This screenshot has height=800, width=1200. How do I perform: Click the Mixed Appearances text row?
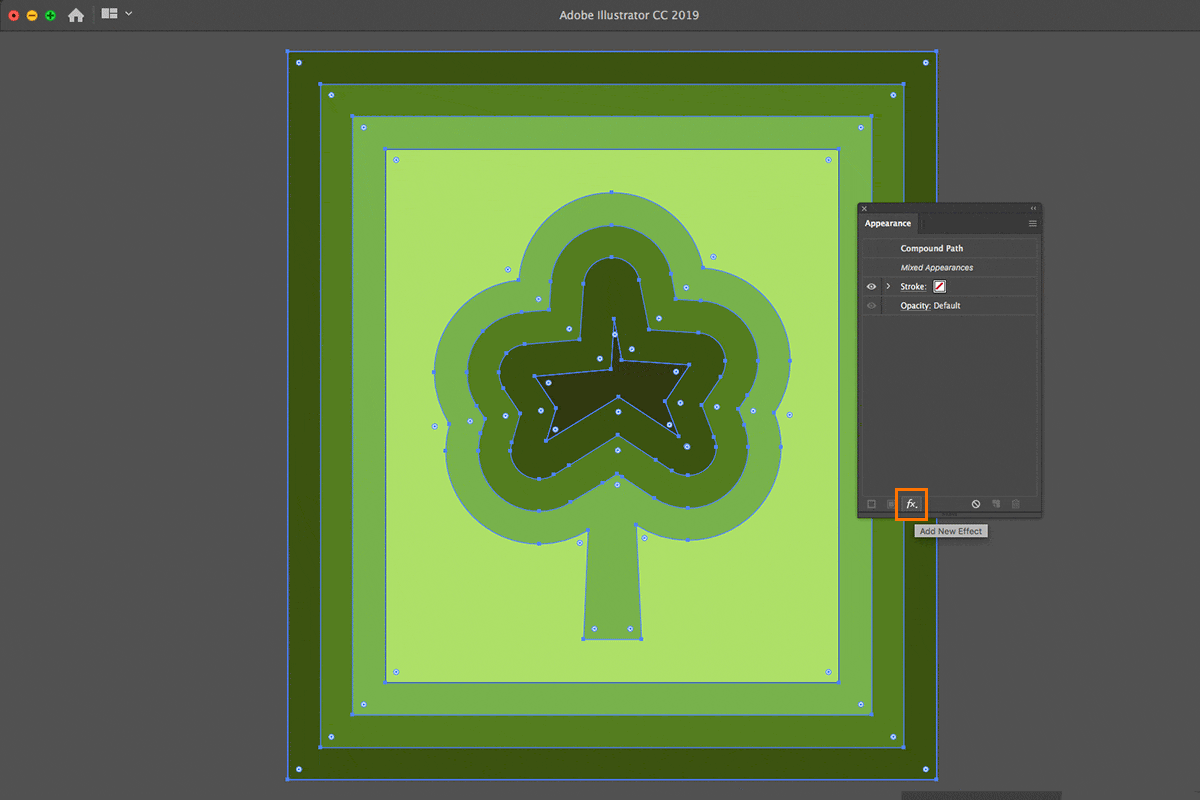pyautogui.click(x=950, y=268)
